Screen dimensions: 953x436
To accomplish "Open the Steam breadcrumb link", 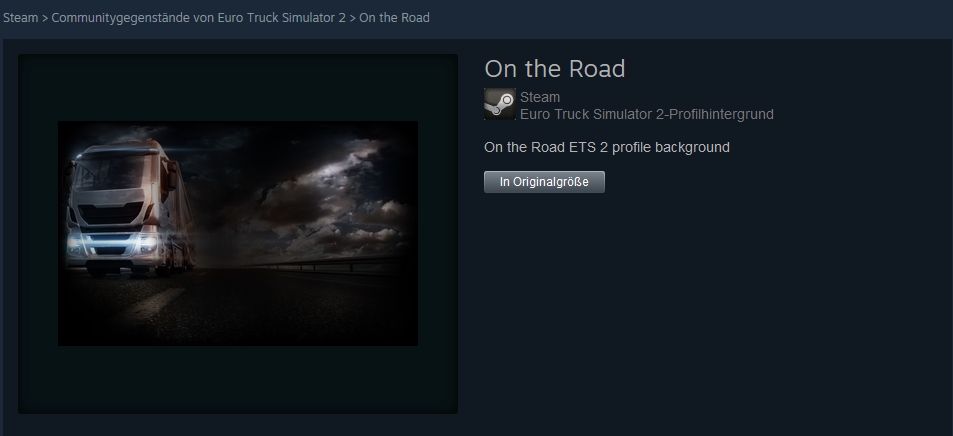I will tap(20, 18).
